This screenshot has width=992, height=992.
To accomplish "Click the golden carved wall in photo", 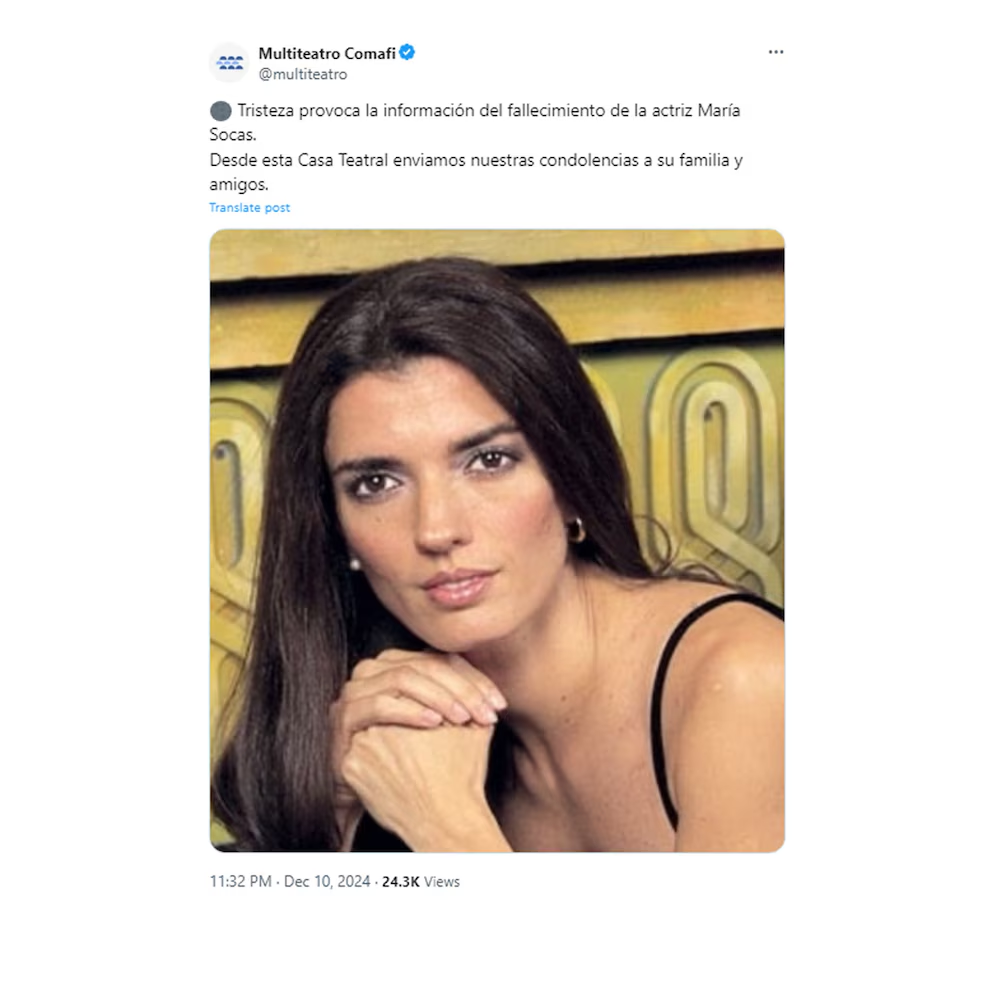I will [709, 443].
